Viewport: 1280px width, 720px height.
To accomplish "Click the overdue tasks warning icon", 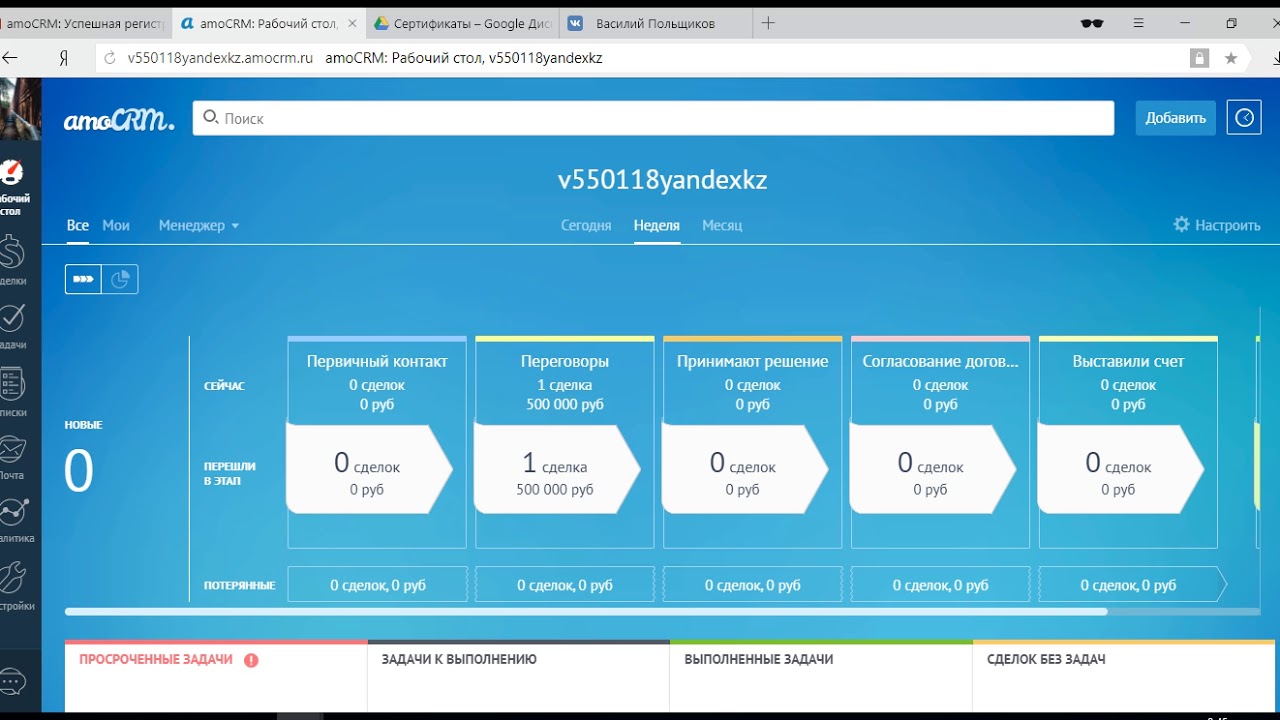I will 251,660.
